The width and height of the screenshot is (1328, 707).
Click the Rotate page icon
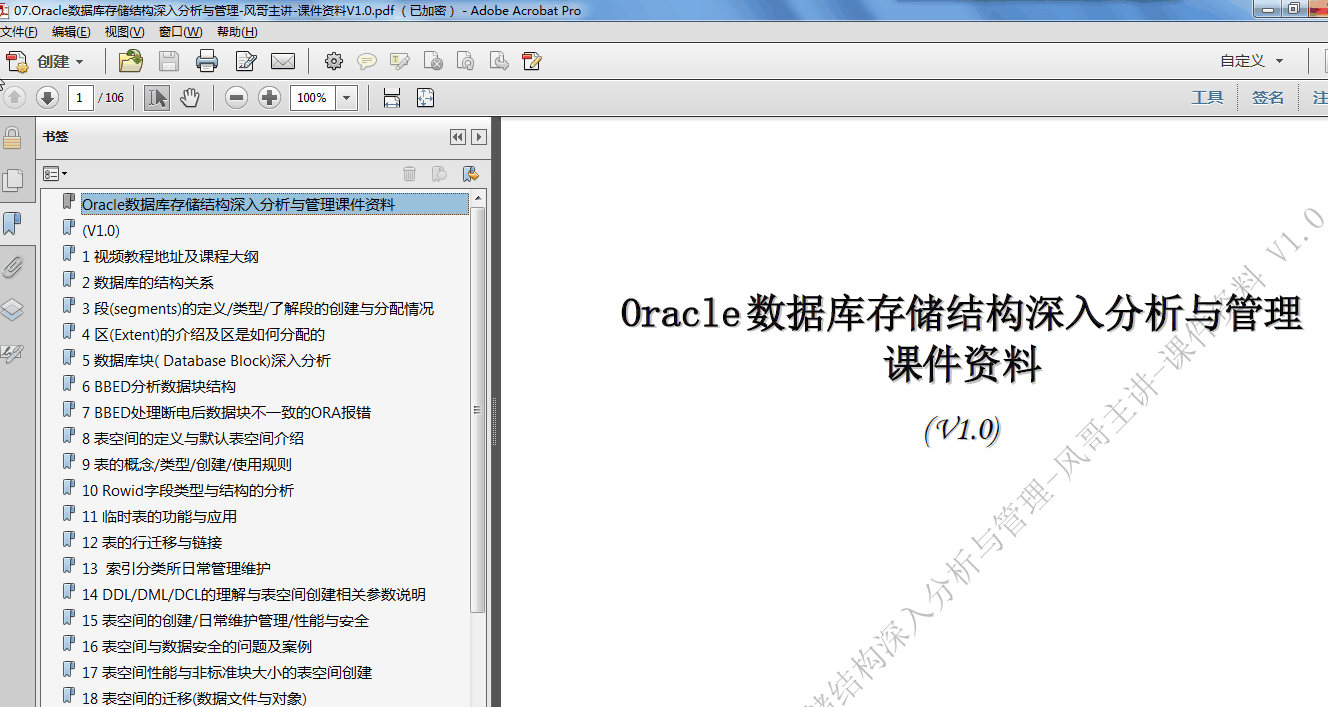(466, 61)
